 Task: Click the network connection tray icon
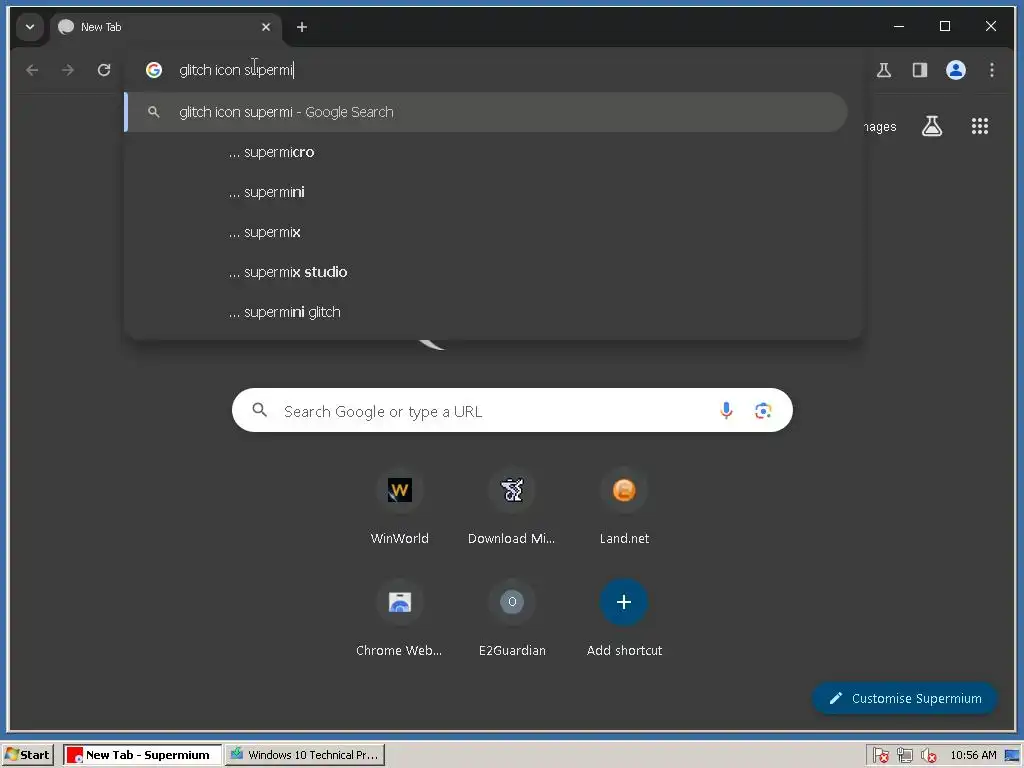(x=904, y=756)
